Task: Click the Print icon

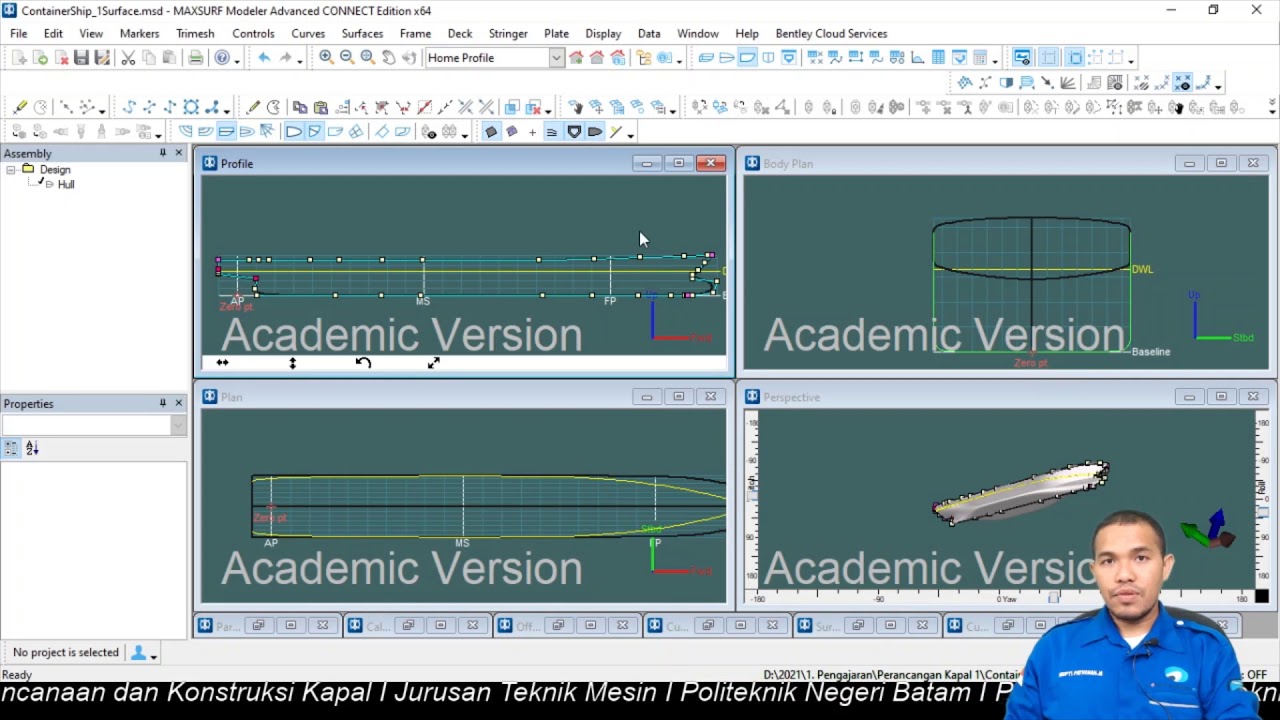Action: tap(195, 58)
